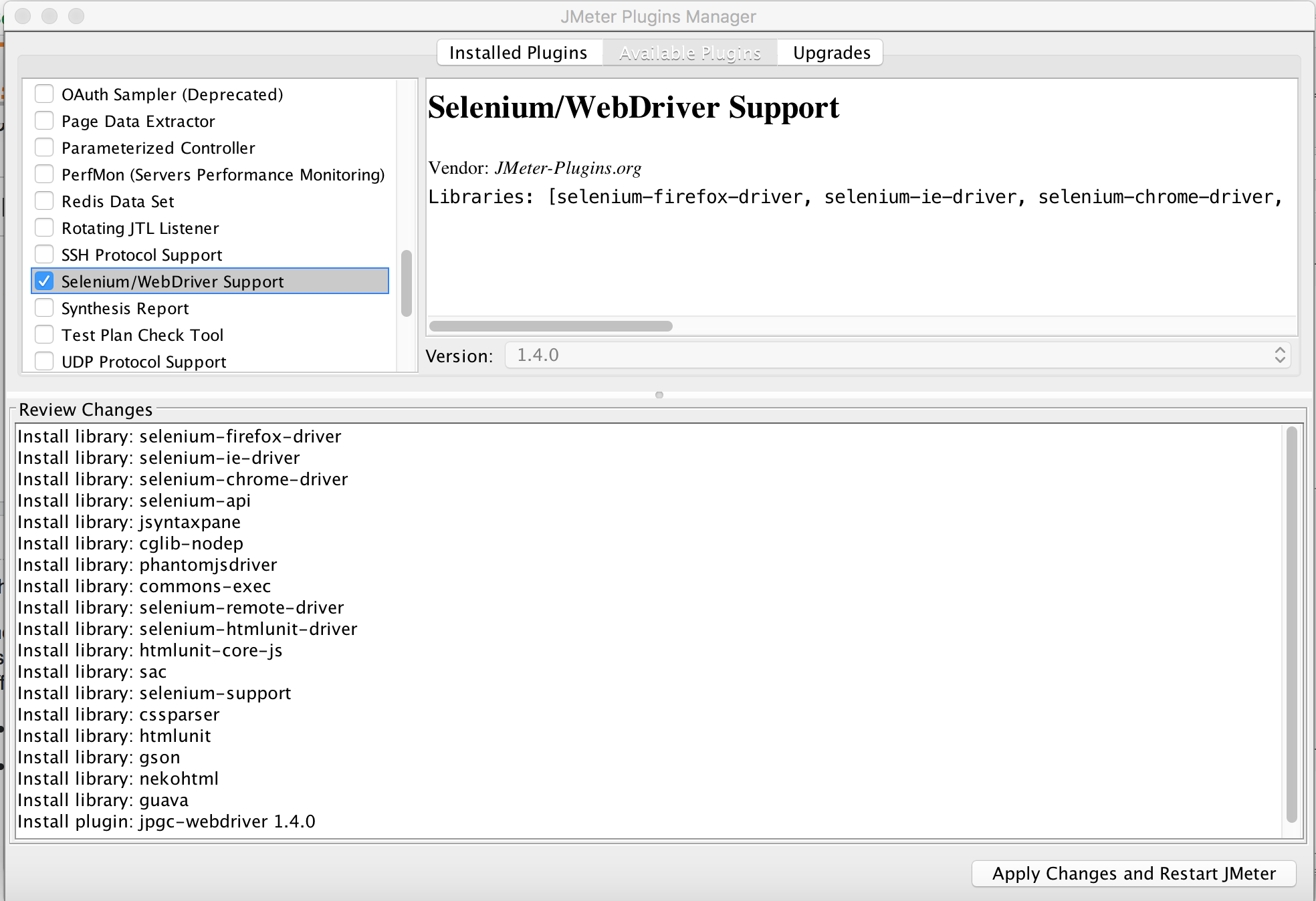
Task: Tick the Rotating JTL Listener checkbox
Action: coord(44,228)
